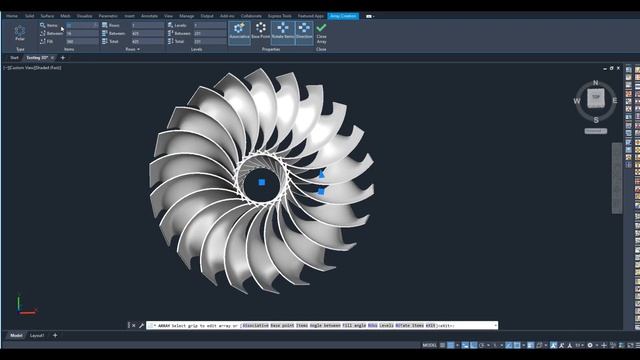Switch to the Layout1 tab
Viewport: 640px width, 360px height.
tap(37, 336)
